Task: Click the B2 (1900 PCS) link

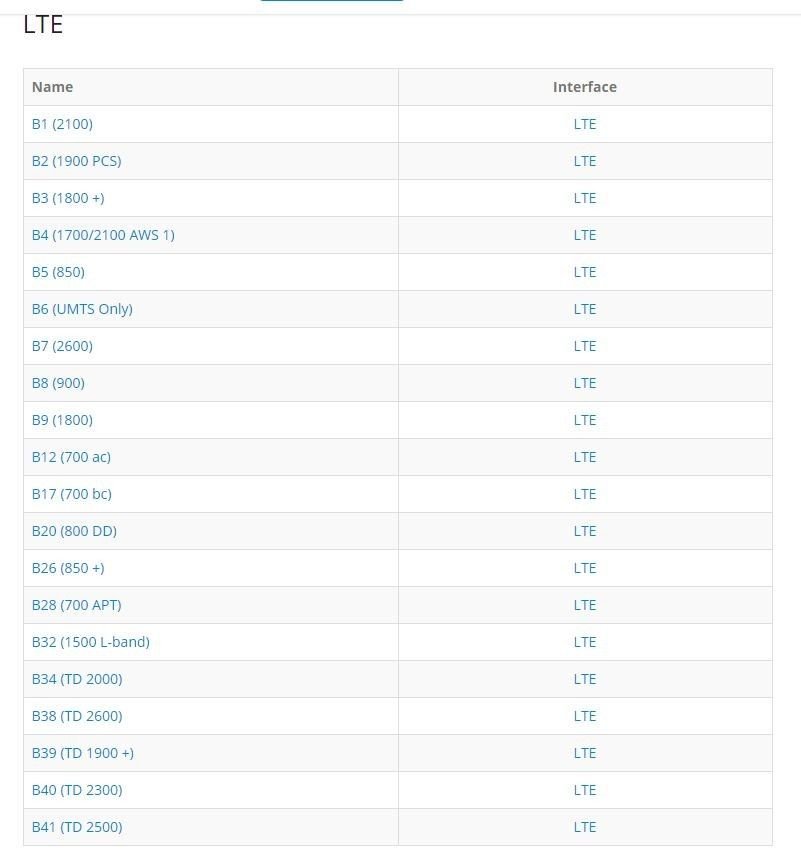Action: pos(76,161)
